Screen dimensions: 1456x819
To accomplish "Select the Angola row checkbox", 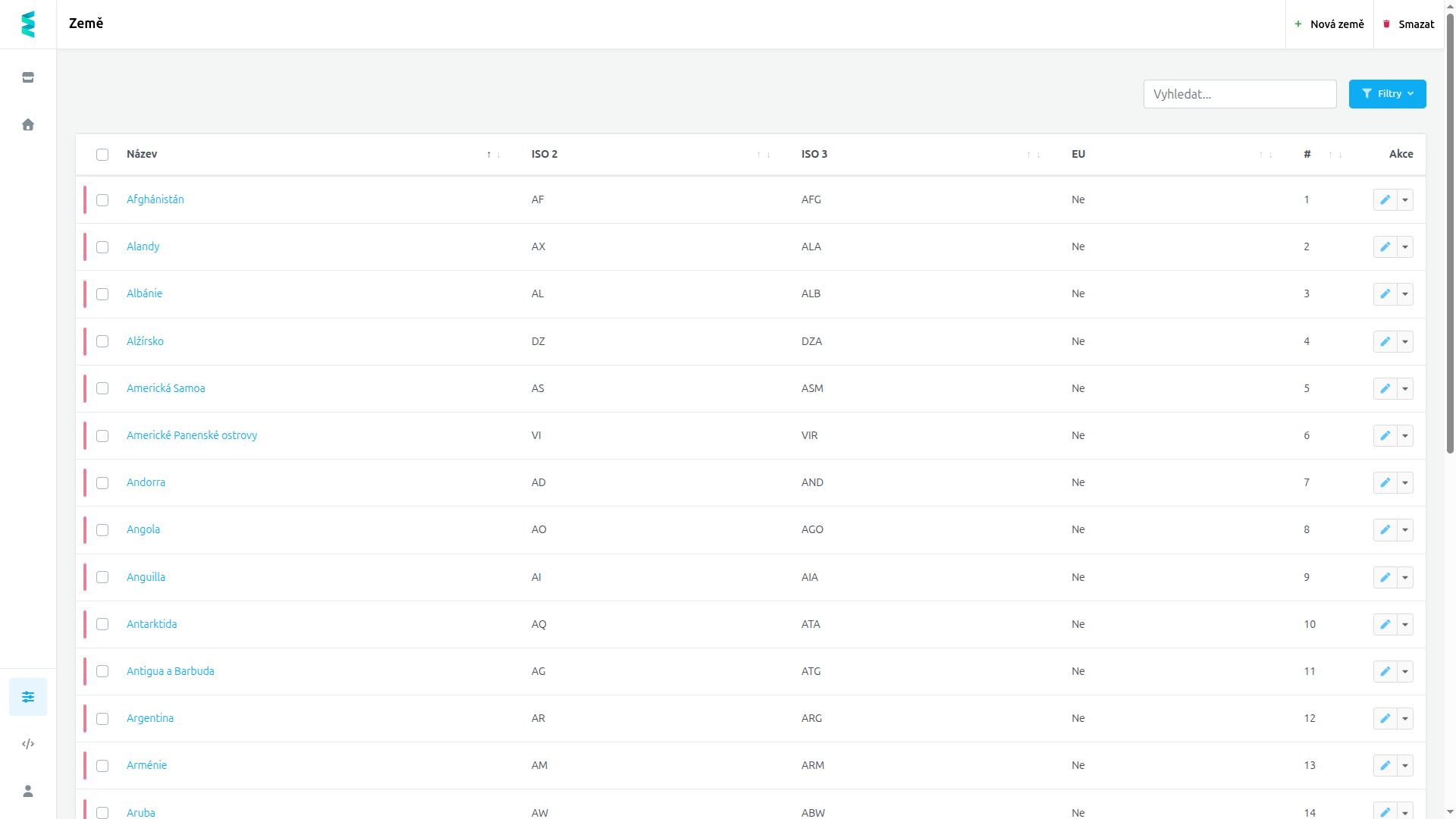I will point(102,530).
